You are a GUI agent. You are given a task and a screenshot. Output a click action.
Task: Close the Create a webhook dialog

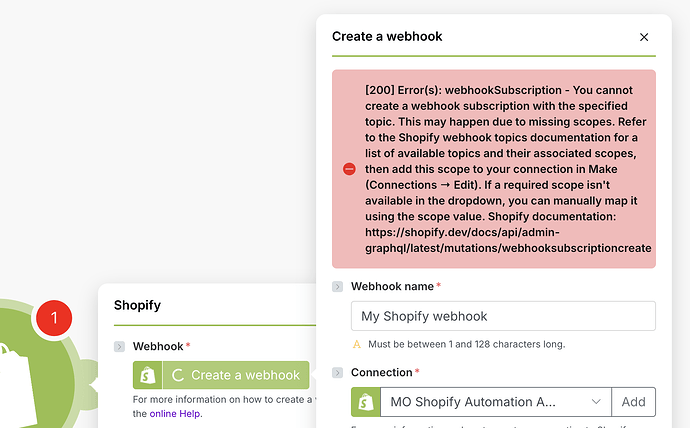click(644, 37)
